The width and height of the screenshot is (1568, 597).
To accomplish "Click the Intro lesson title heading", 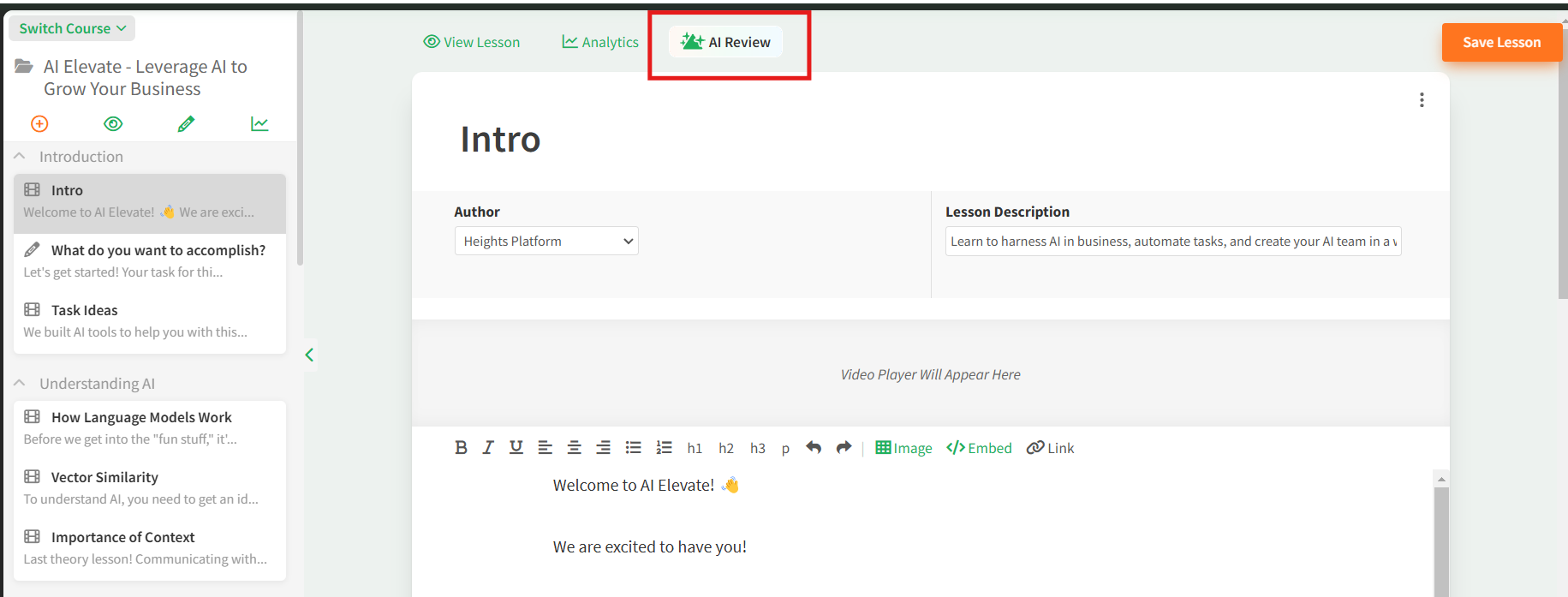I will point(500,140).
